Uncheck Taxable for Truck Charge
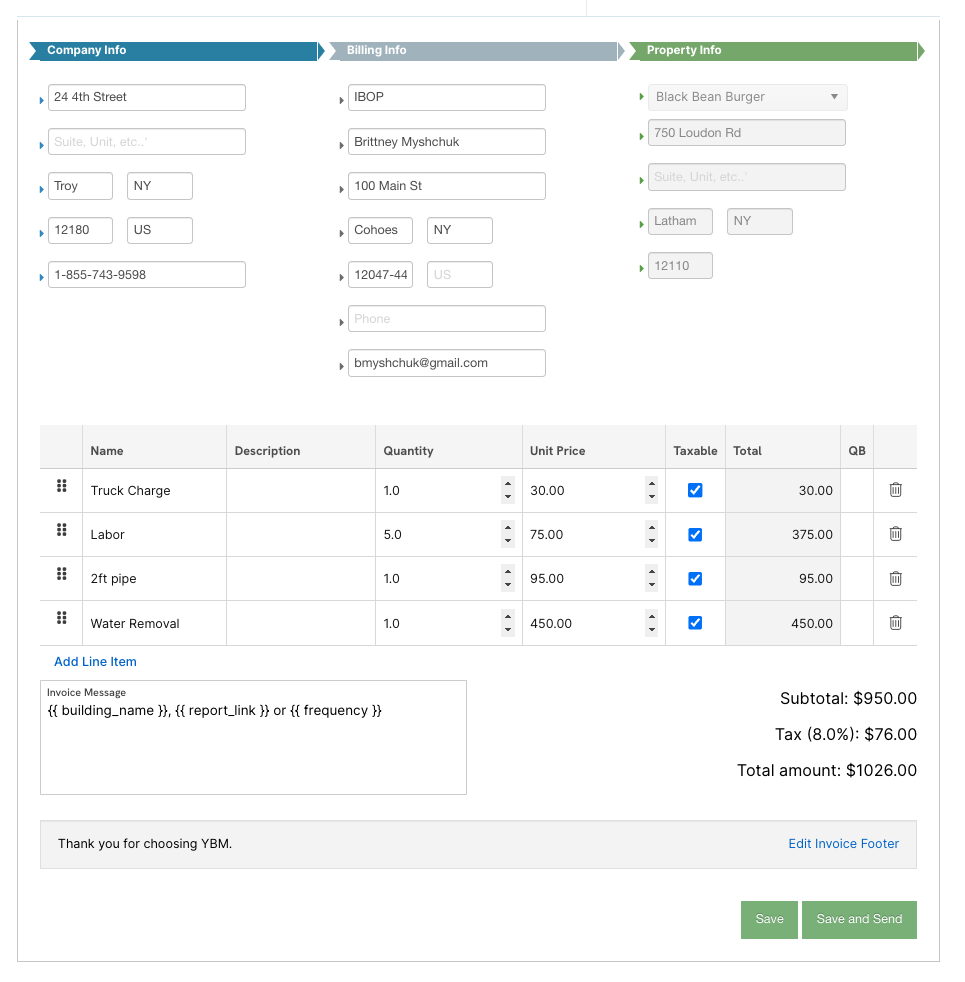This screenshot has width=965, height=982. [x=695, y=490]
